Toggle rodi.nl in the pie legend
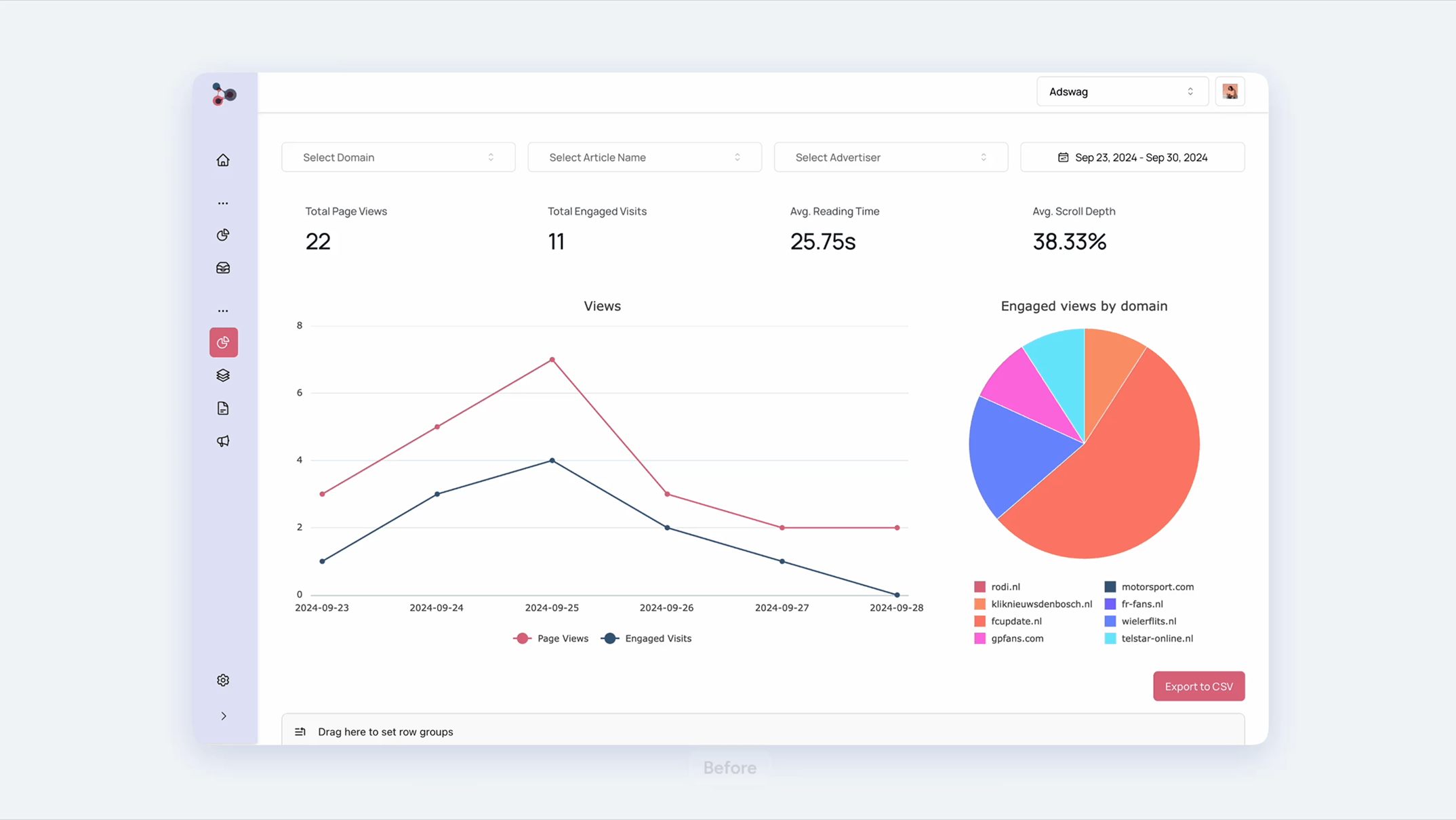The width and height of the screenshot is (1456, 820). (x=997, y=587)
